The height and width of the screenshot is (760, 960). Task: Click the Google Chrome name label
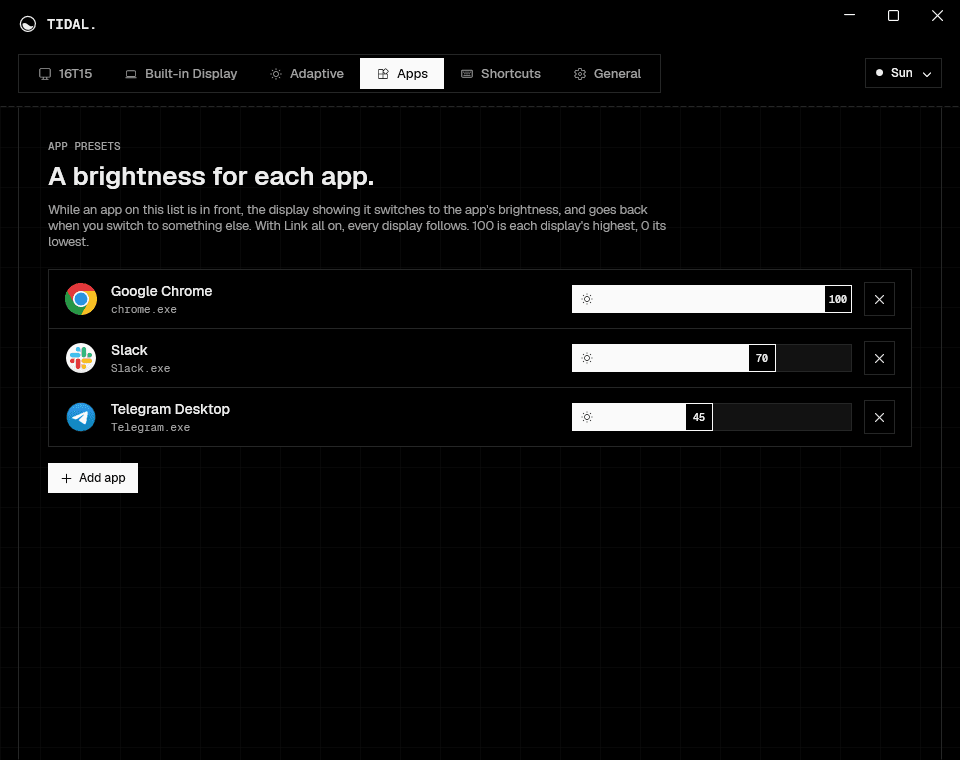(x=161, y=292)
